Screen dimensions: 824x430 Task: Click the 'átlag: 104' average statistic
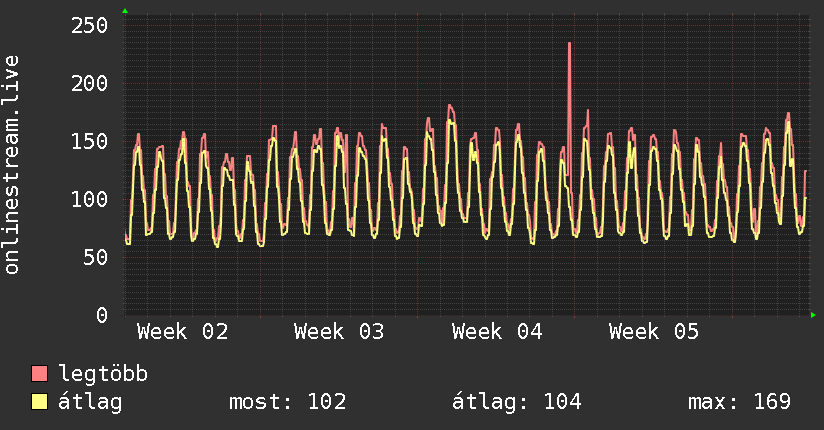coord(517,402)
